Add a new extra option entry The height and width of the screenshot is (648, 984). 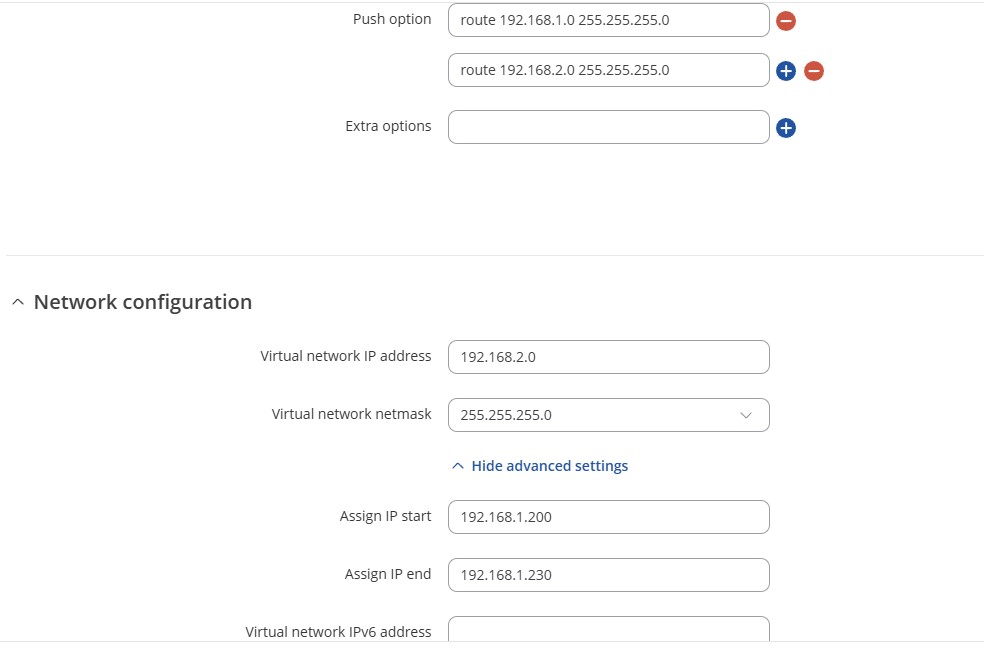(x=786, y=128)
